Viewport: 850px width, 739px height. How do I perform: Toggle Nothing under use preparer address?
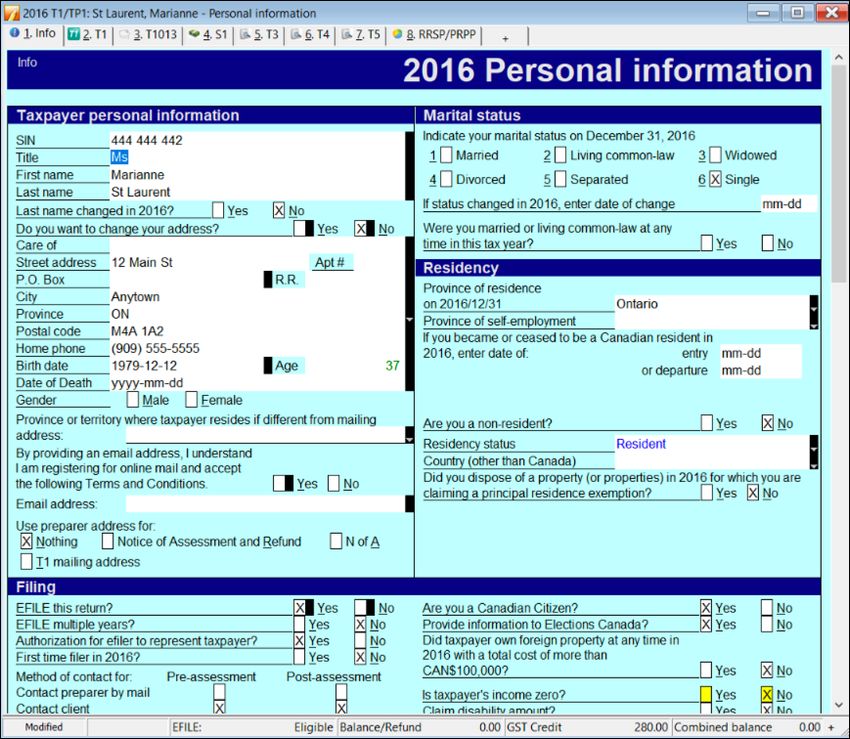[26, 541]
